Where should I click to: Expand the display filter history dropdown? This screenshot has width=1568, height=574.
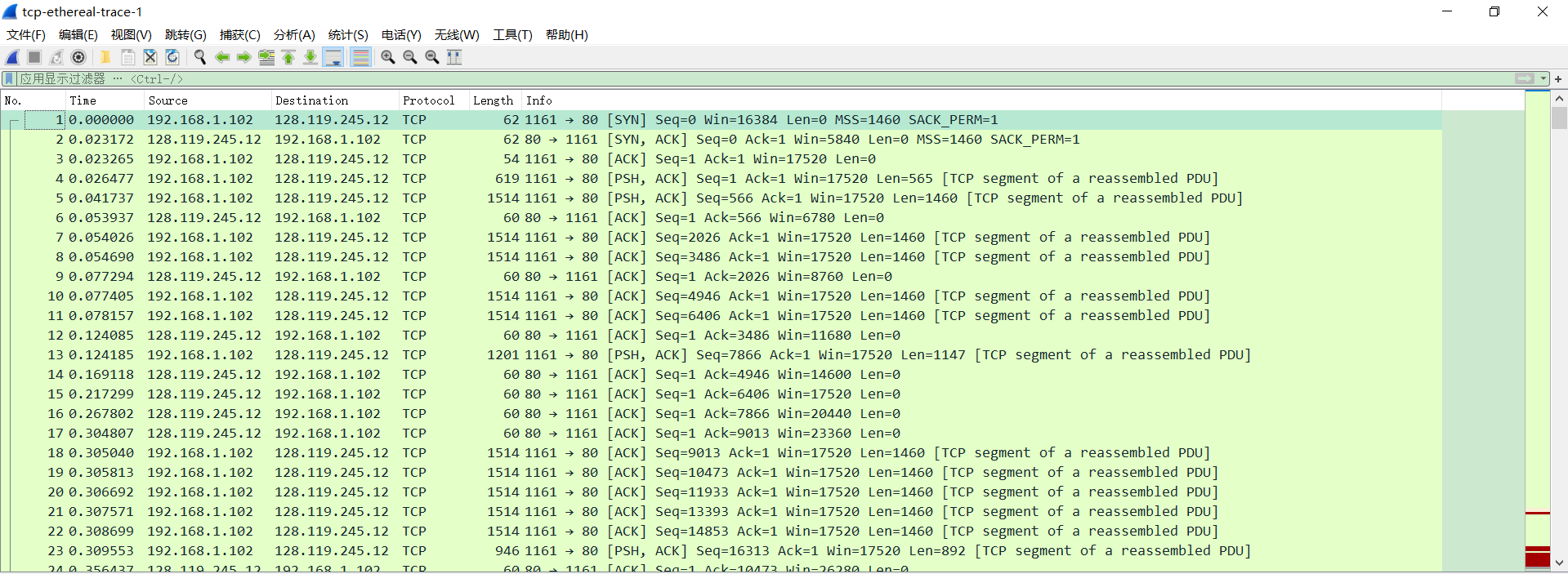(1543, 78)
